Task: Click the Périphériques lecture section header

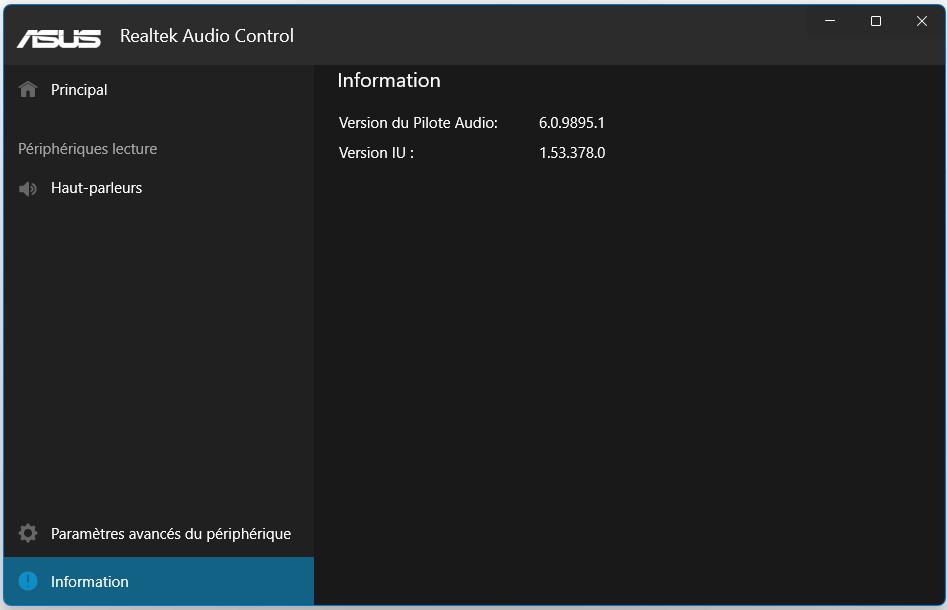Action: point(88,149)
